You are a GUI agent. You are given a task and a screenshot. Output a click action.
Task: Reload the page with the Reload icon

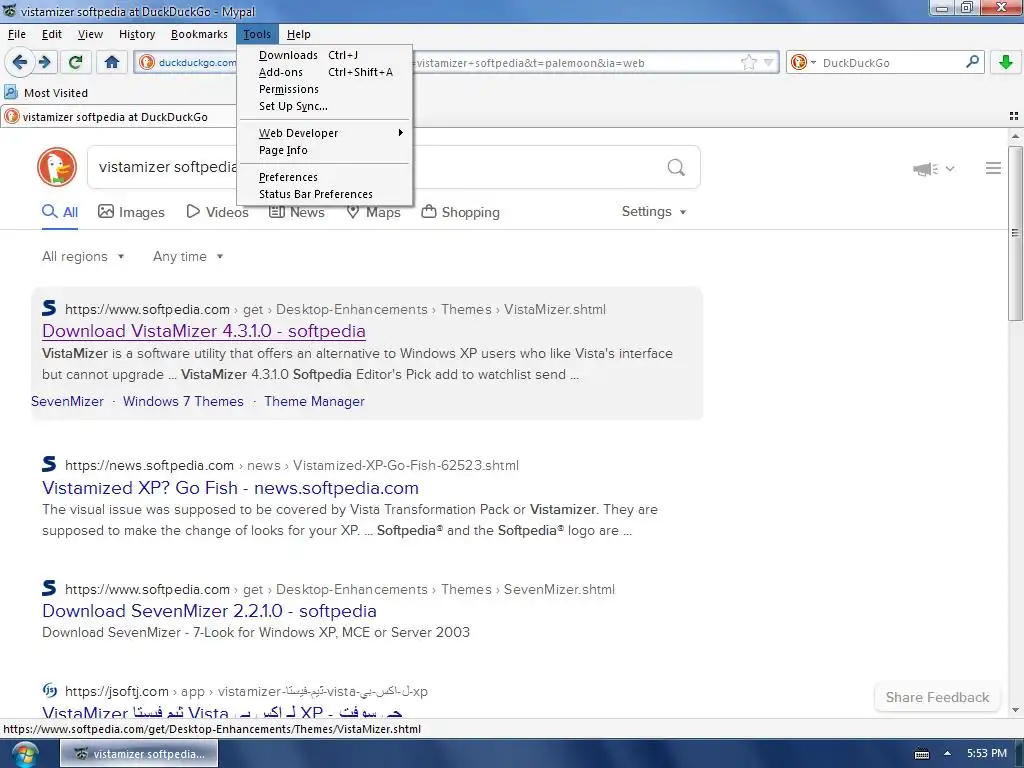[x=75, y=63]
